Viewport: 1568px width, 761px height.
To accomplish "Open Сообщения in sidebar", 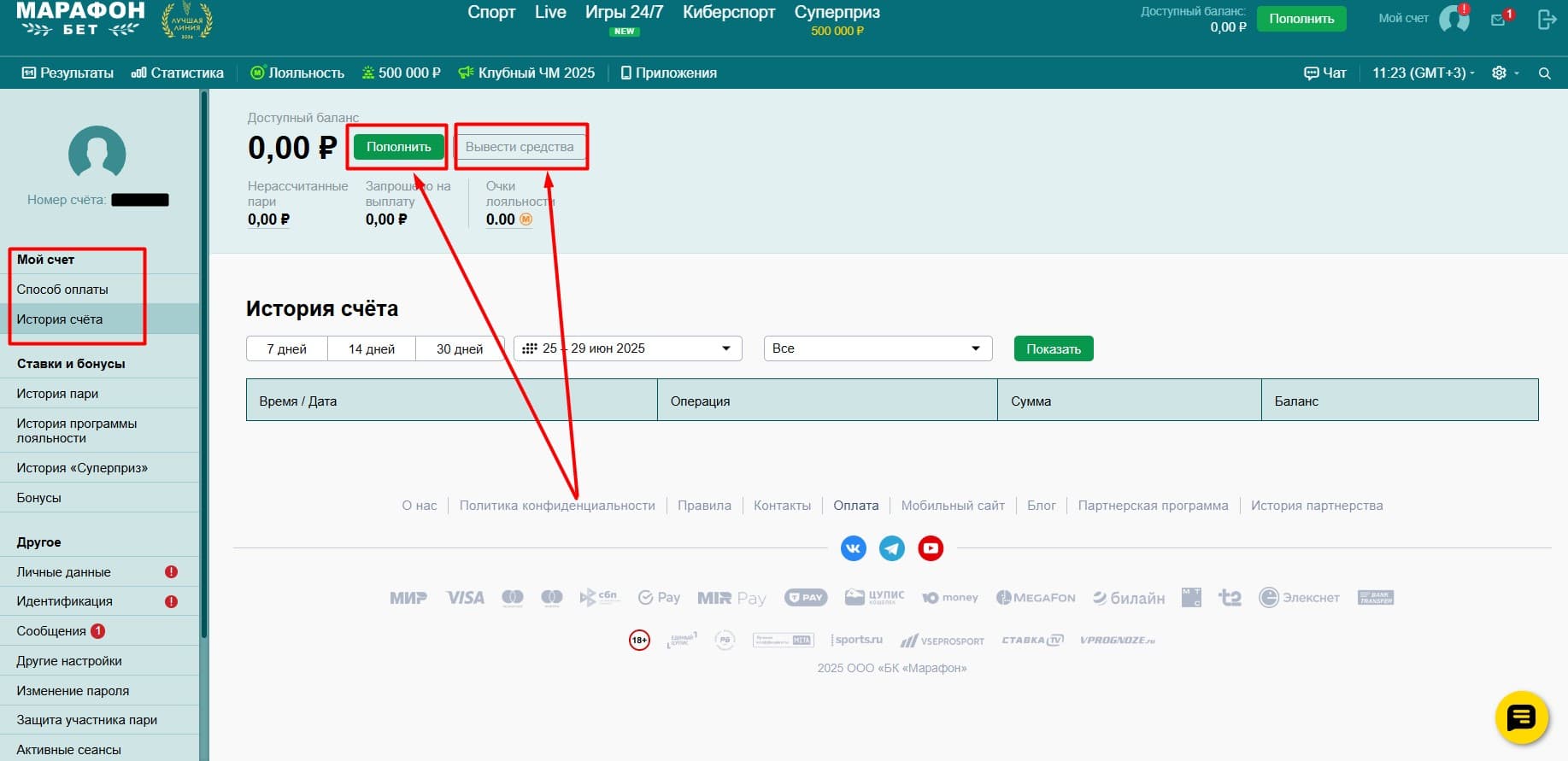I will (99, 631).
